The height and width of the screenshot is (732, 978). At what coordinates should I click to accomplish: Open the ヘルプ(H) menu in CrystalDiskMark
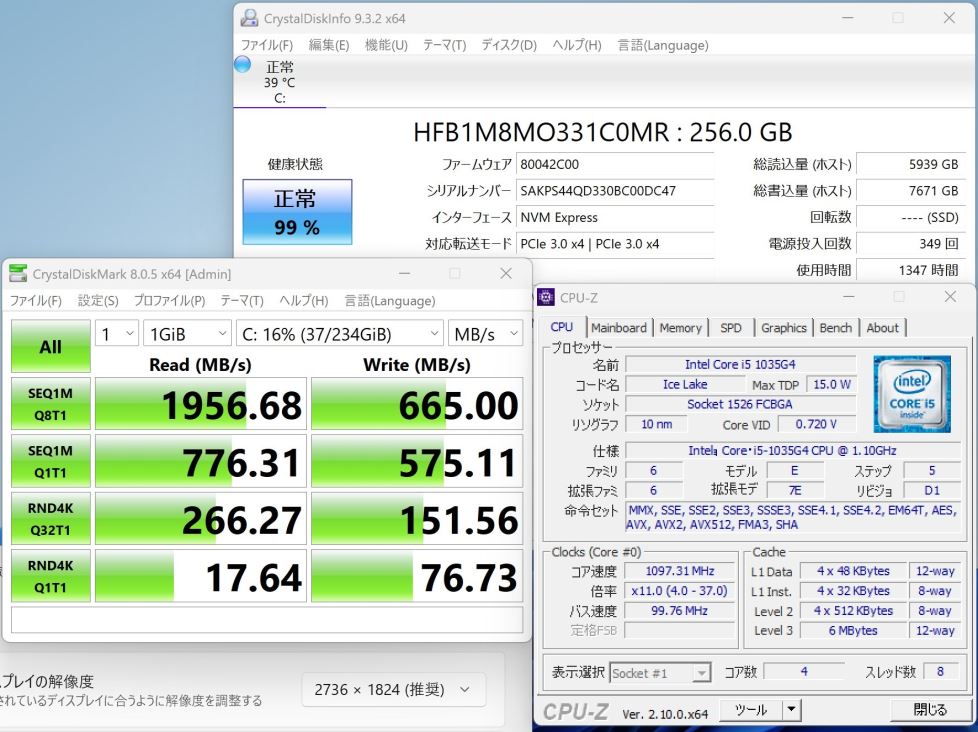point(304,301)
